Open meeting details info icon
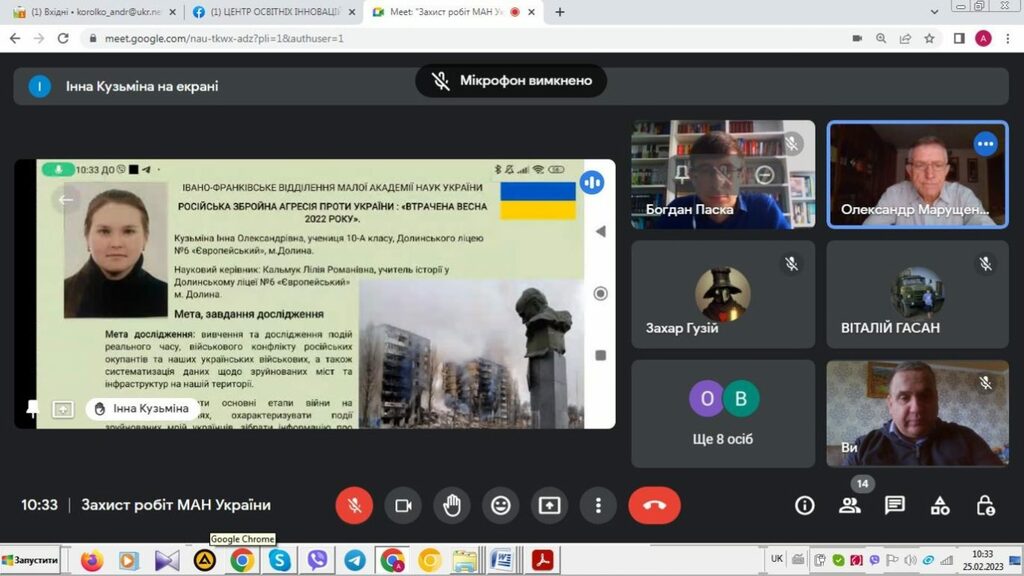1024x576 pixels. pyautogui.click(x=804, y=505)
